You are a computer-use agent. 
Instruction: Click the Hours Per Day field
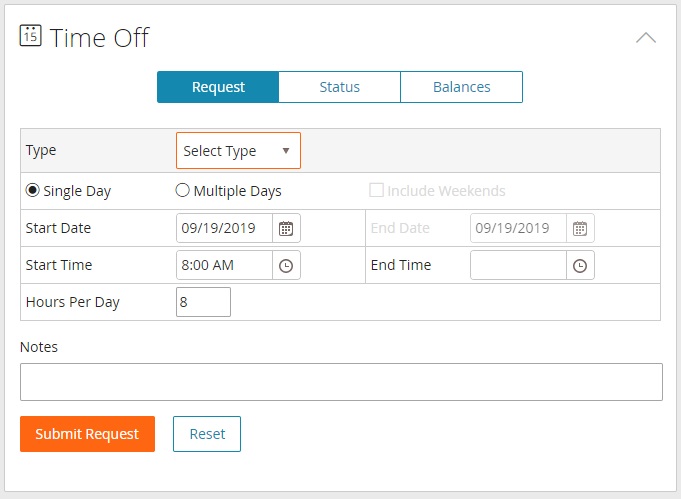203,302
